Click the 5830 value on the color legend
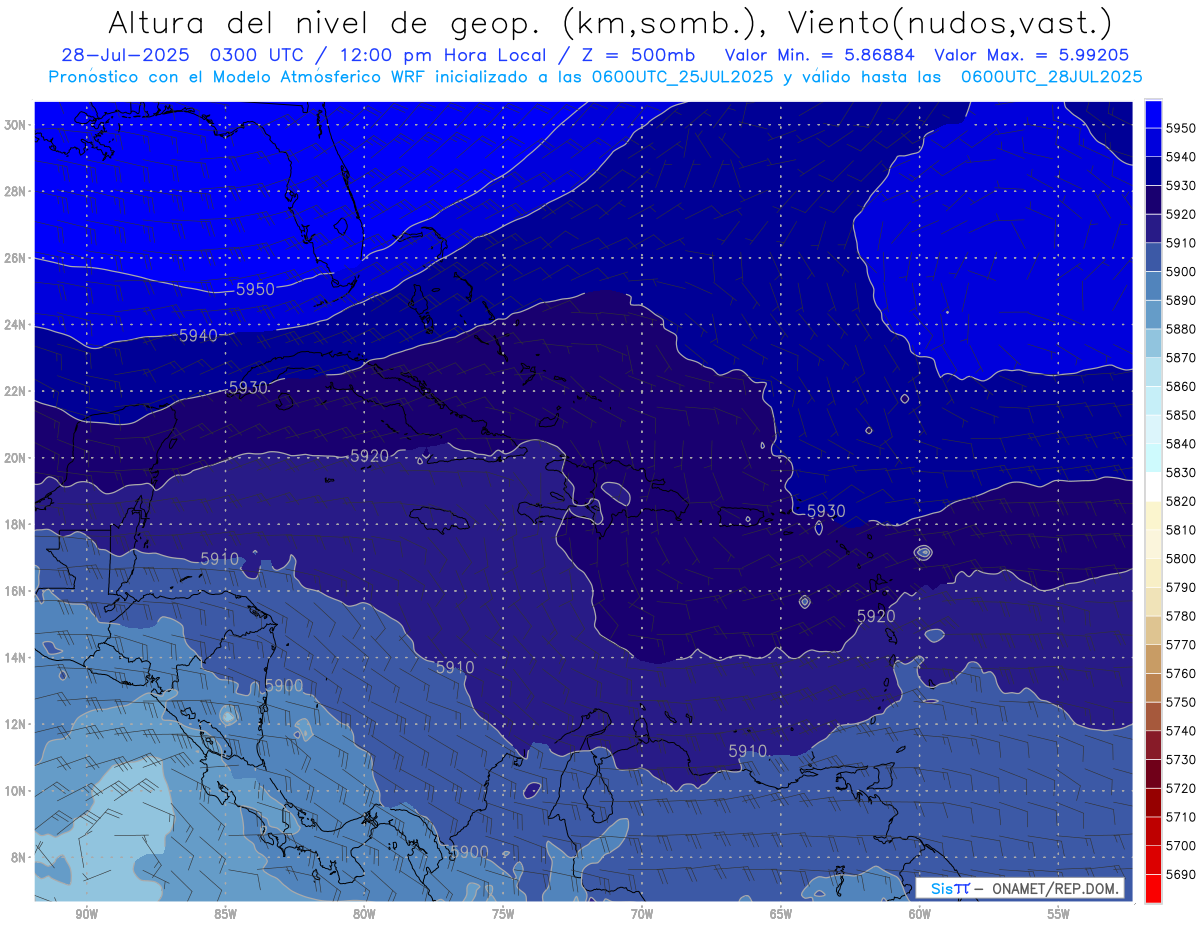The height and width of the screenshot is (927, 1200). pos(1181,472)
